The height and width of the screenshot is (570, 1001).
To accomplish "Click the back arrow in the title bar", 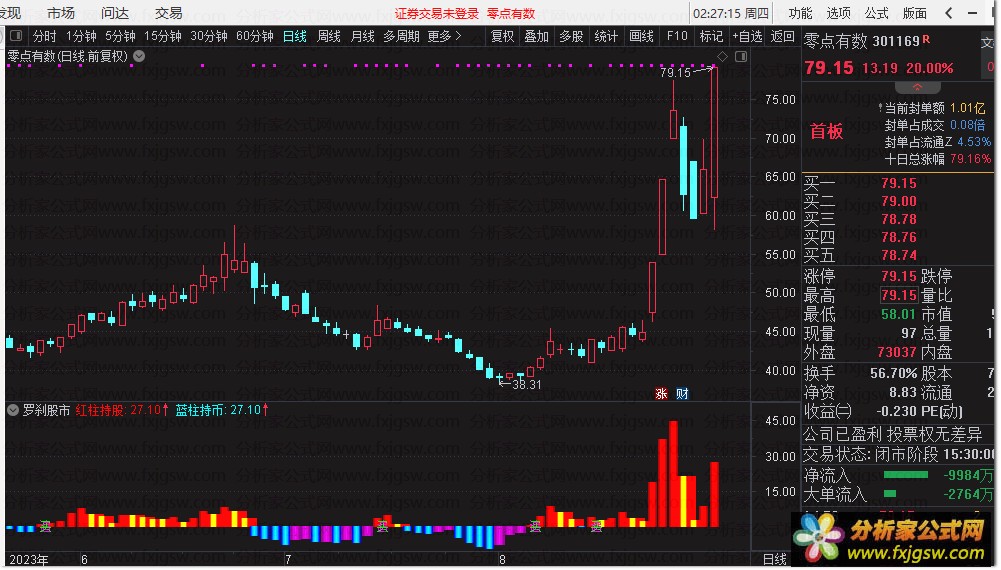I will tap(949, 13).
